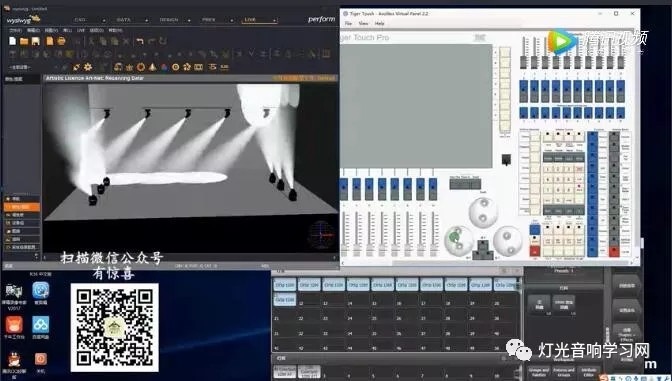Switch to the LIVE mode tab
This screenshot has height=381, width=672.
point(250,20)
